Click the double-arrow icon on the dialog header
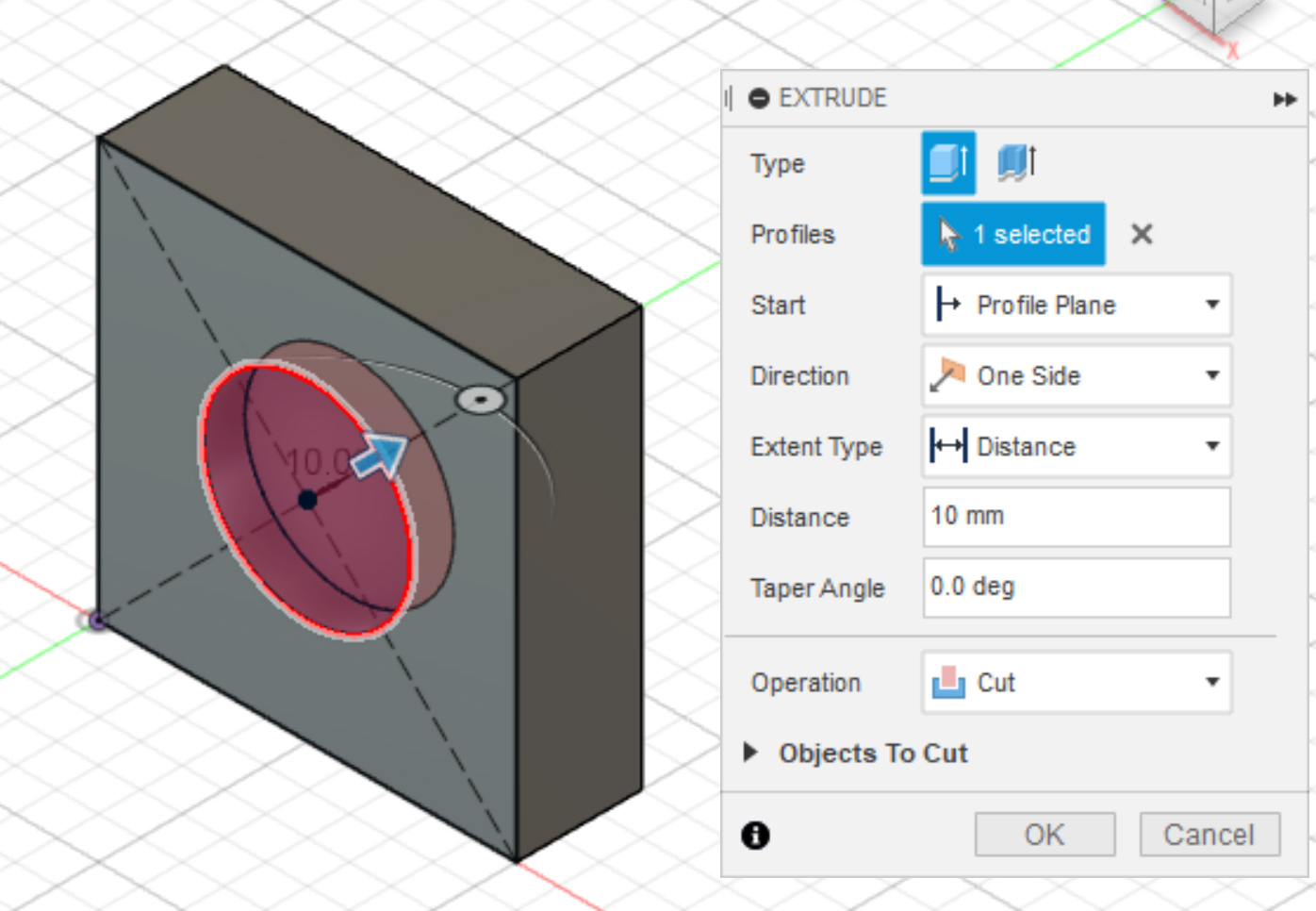This screenshot has width=1316, height=911. pyautogui.click(x=1285, y=97)
